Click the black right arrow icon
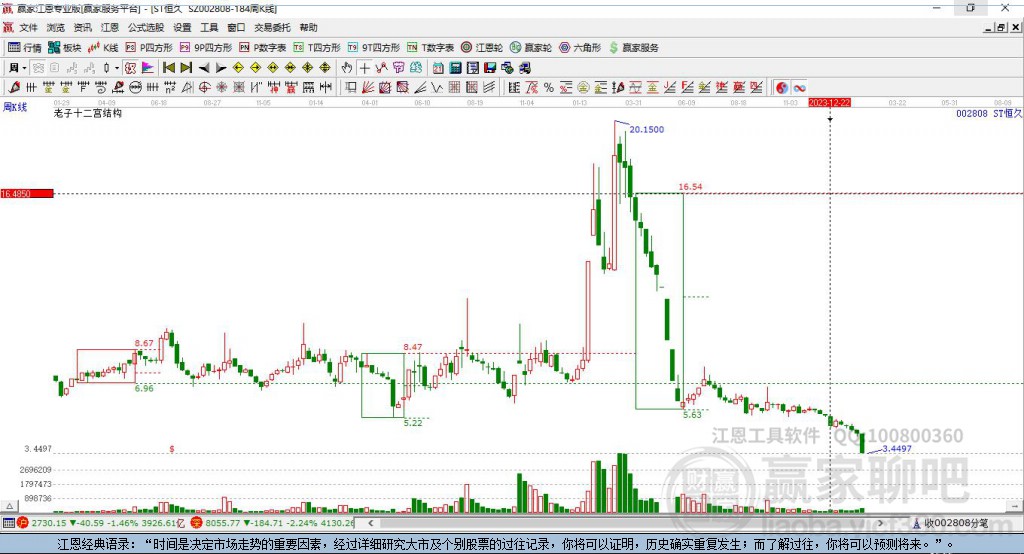The image size is (1024, 554). 221,68
